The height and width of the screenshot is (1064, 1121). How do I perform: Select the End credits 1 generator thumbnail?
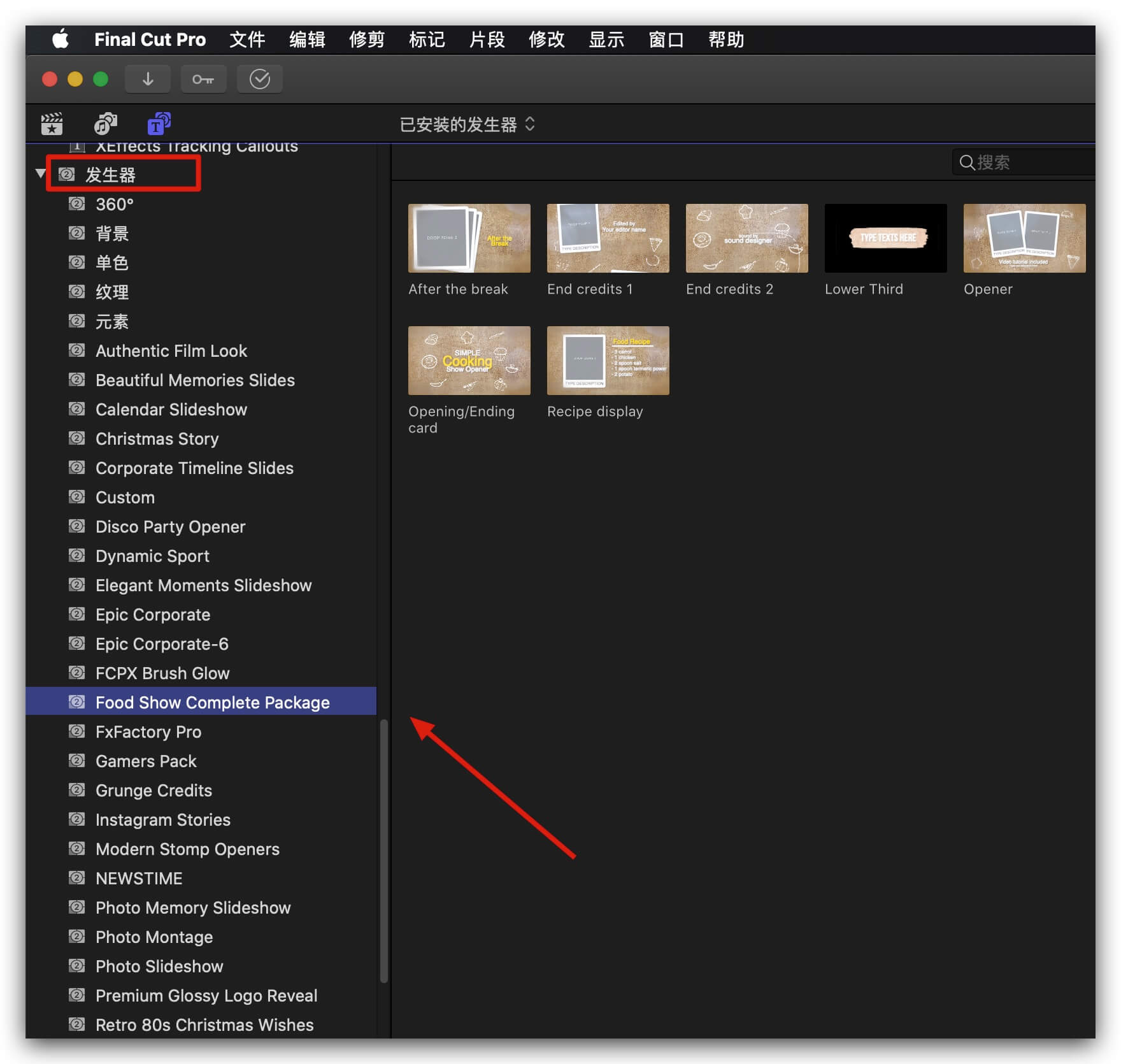click(x=608, y=238)
